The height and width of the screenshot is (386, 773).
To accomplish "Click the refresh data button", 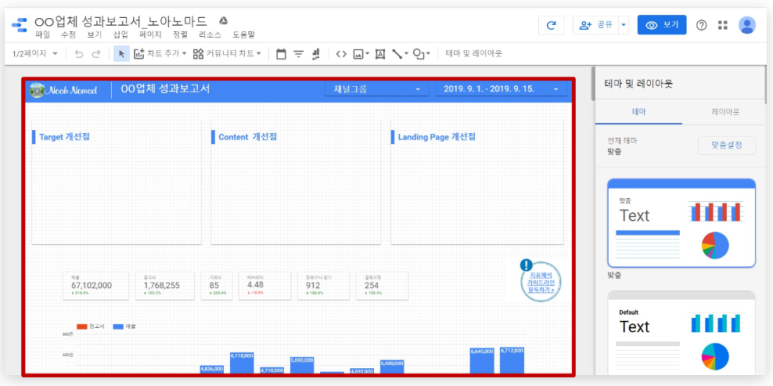I will pos(551,25).
